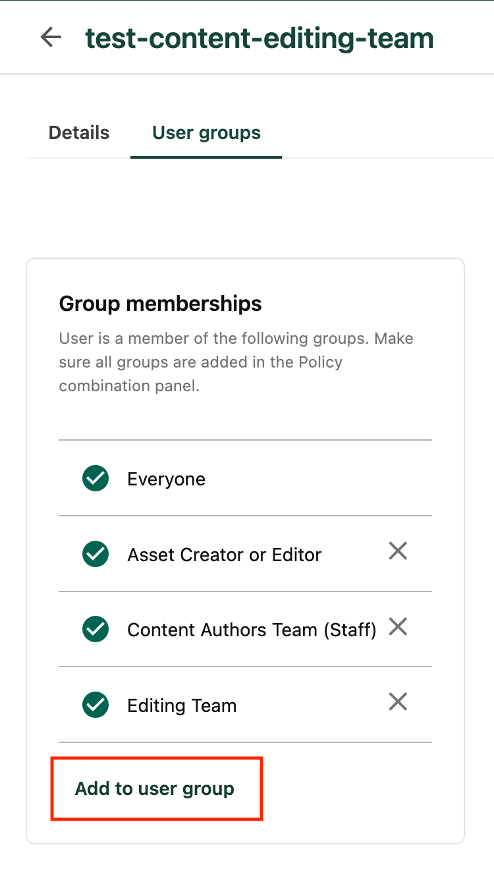The image size is (494, 876).
Task: Click the green checkmark beside Everyone
Action: (96, 479)
